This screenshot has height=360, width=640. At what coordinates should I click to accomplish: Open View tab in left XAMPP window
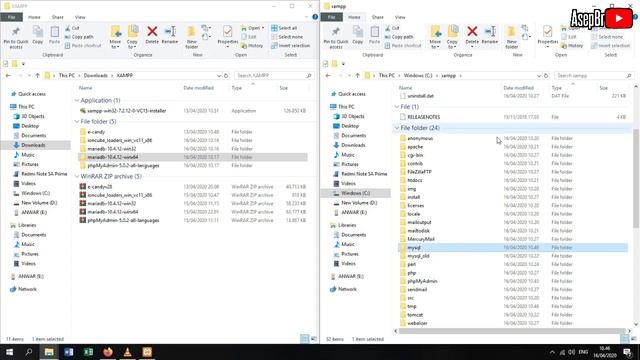[x=80, y=17]
